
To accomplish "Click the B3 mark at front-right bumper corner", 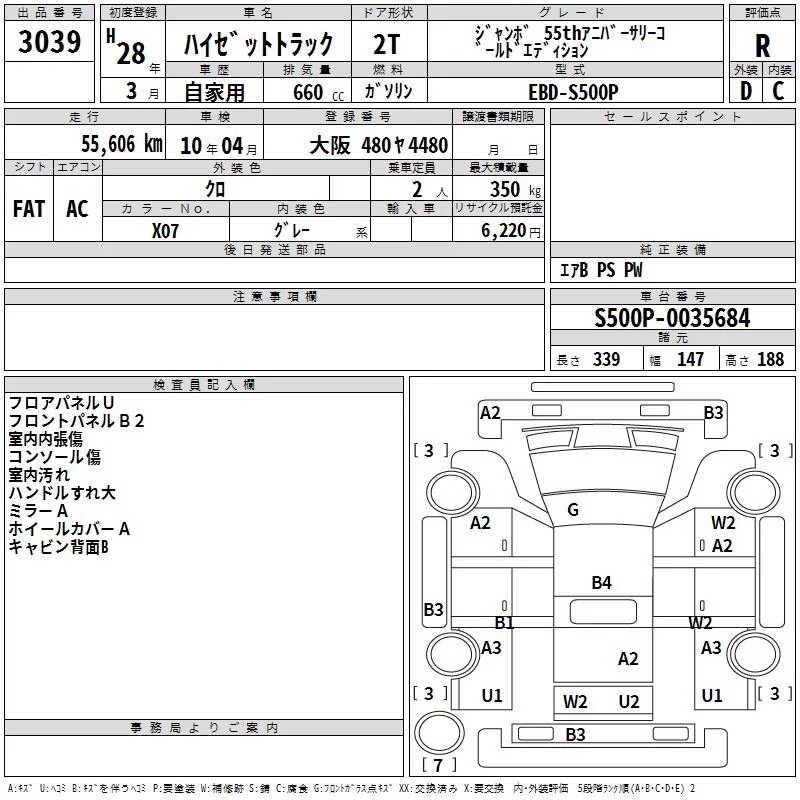I will coord(713,412).
